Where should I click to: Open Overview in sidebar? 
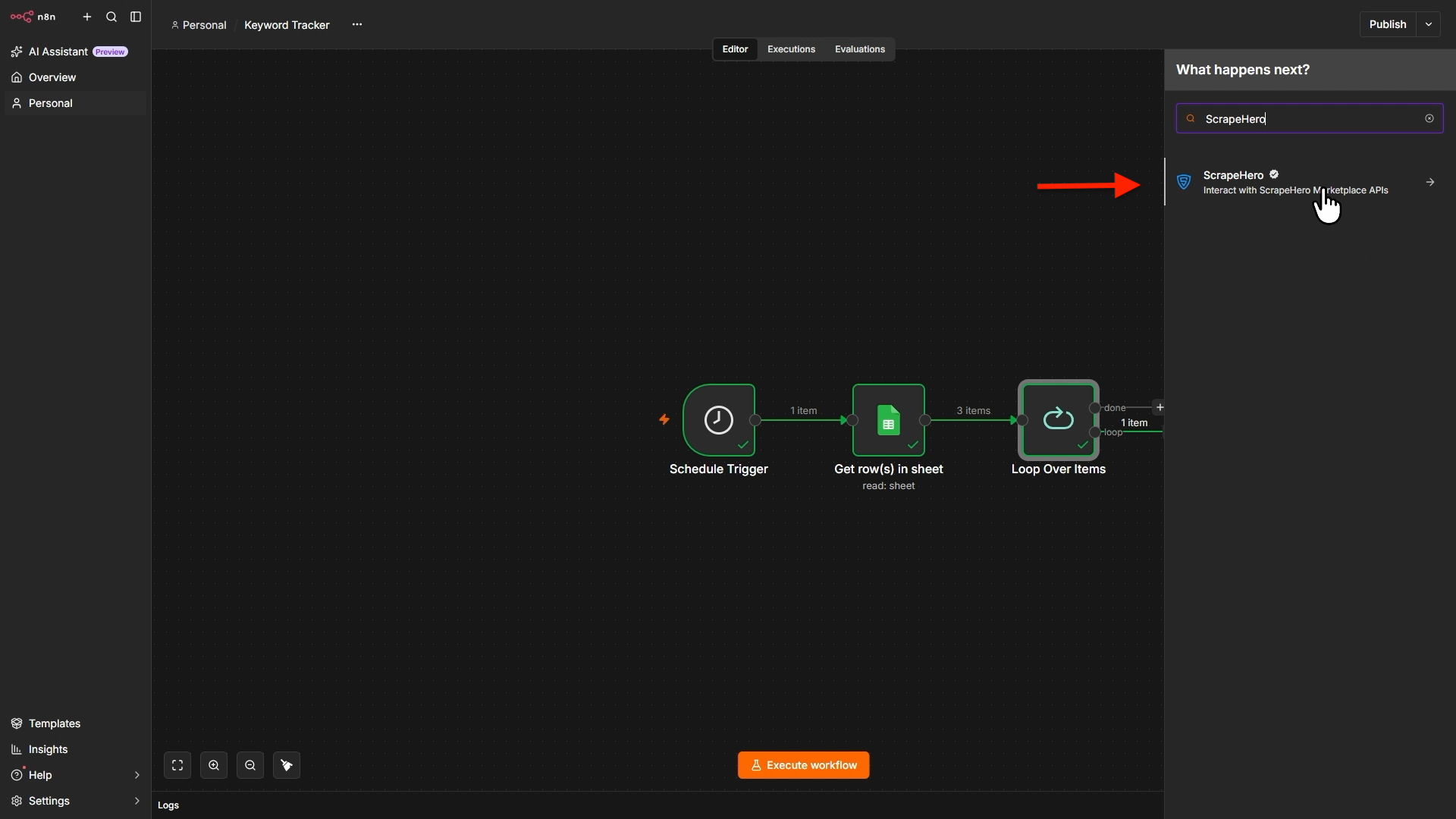74,77
